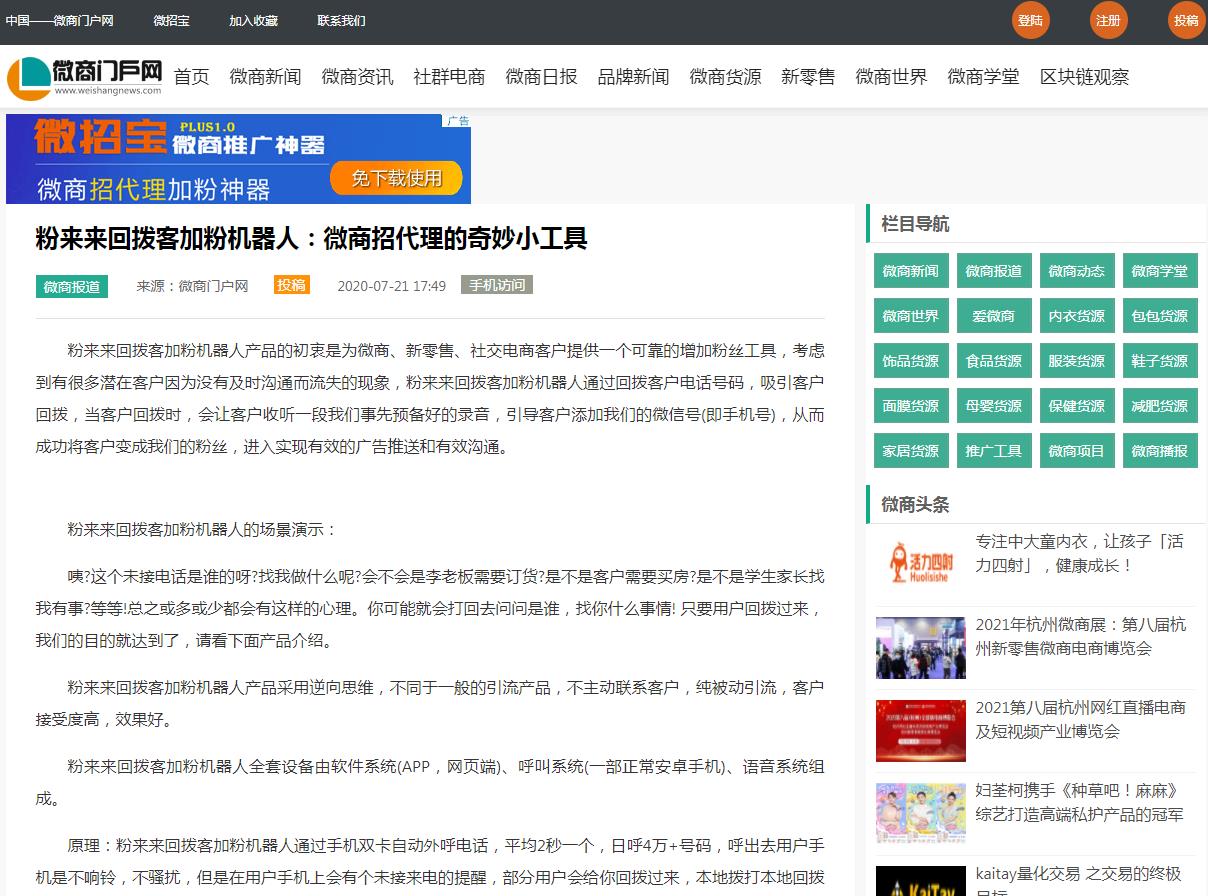Open 微商世界 in main navigation
1208x896 pixels.
(x=891, y=77)
